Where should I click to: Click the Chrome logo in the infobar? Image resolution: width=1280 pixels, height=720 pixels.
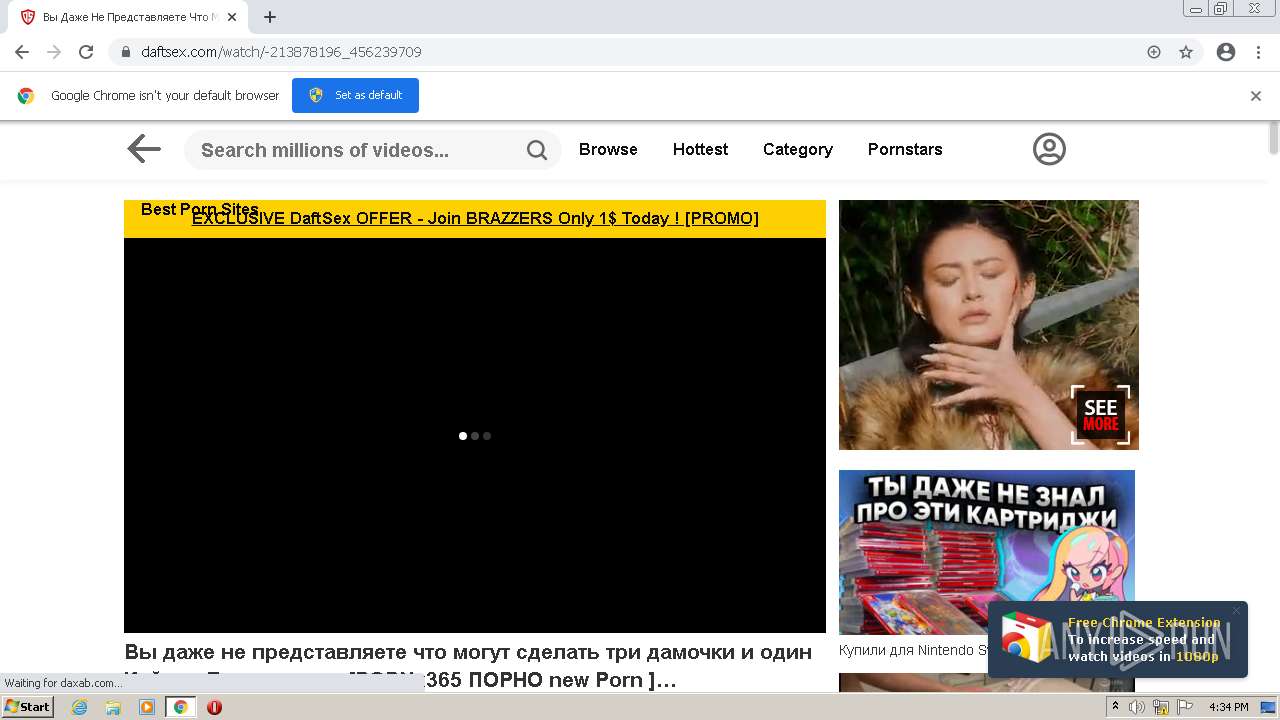tap(26, 96)
